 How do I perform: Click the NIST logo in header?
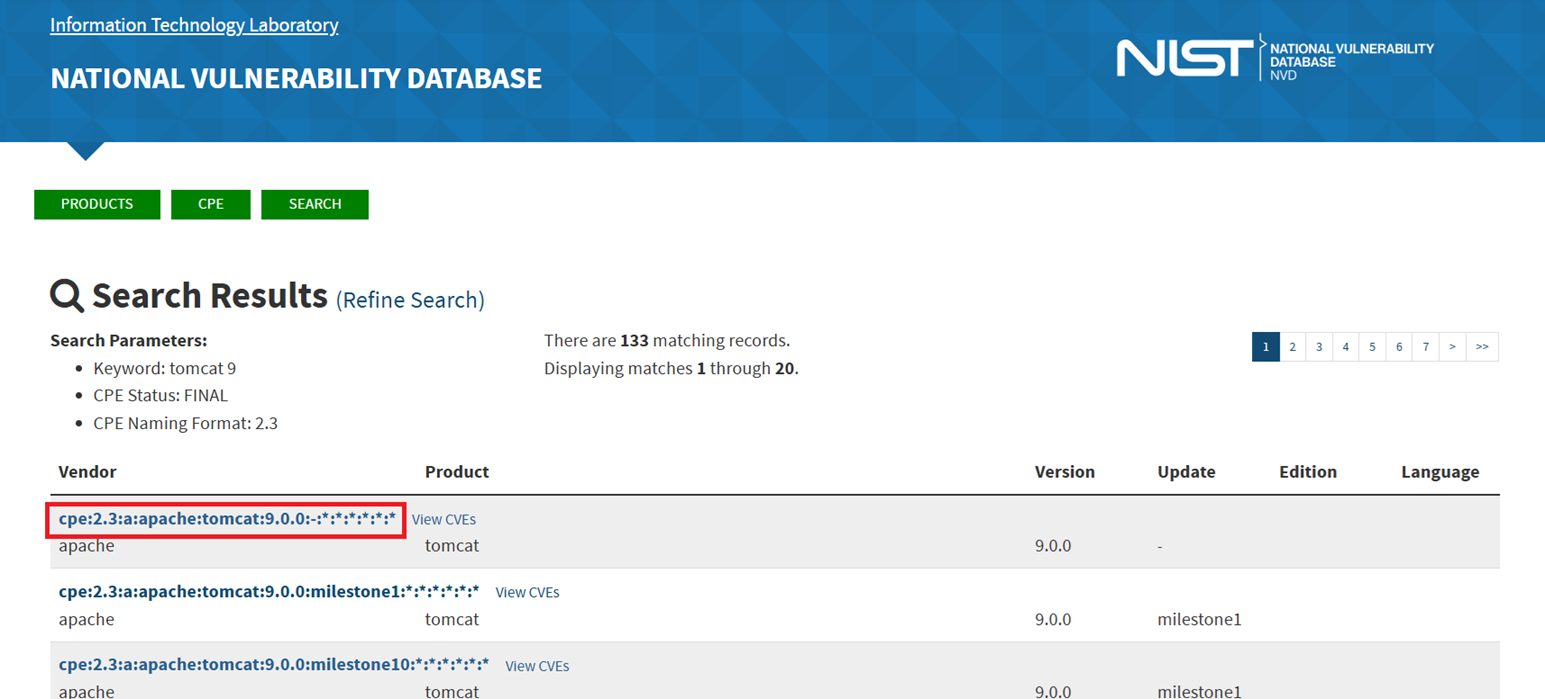pyautogui.click(x=1184, y=58)
